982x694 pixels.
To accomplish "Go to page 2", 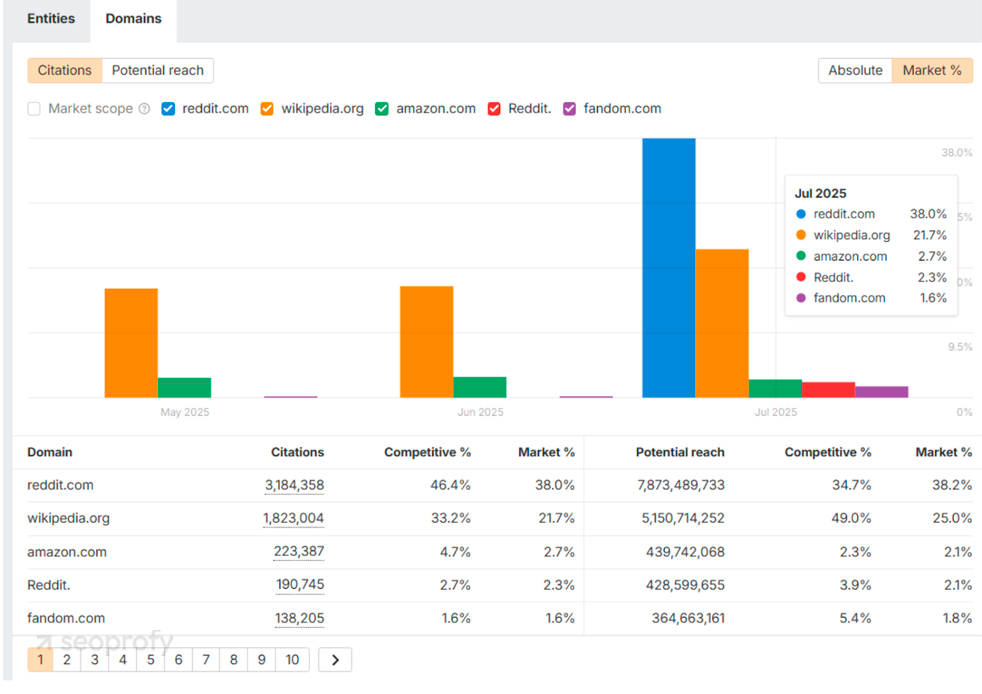I will pos(67,660).
